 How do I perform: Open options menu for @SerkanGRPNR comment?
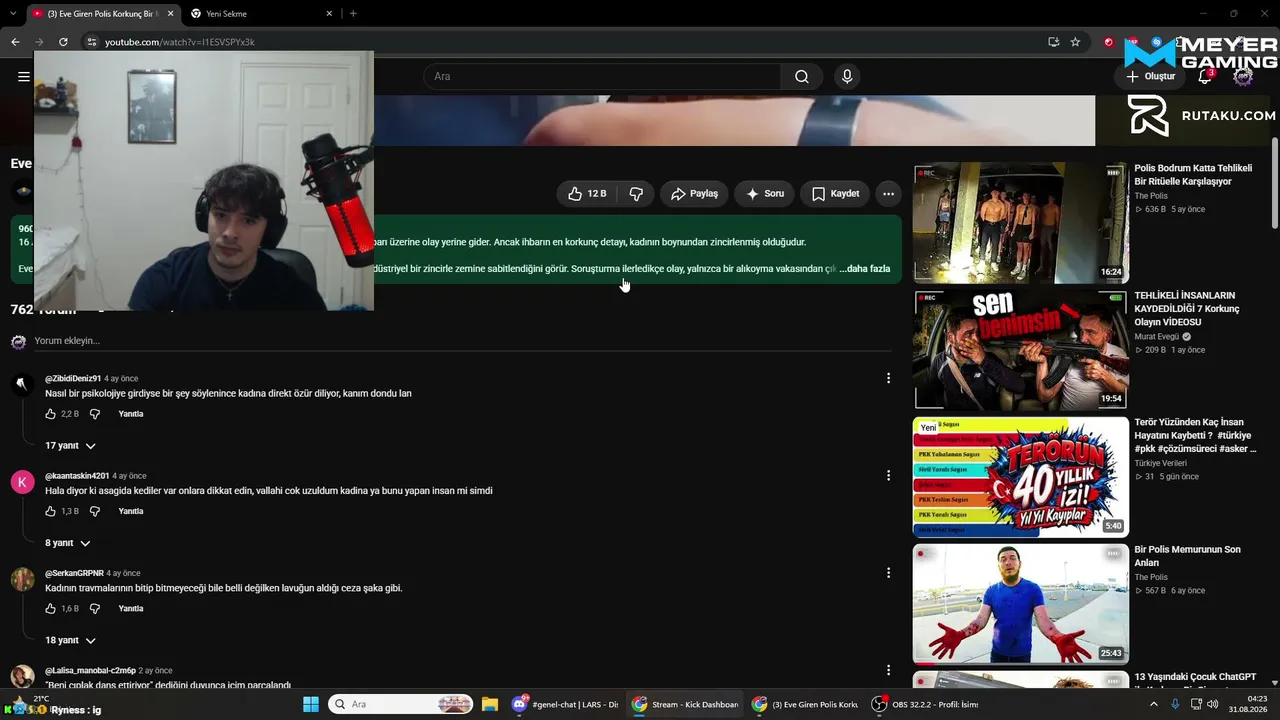click(888, 573)
